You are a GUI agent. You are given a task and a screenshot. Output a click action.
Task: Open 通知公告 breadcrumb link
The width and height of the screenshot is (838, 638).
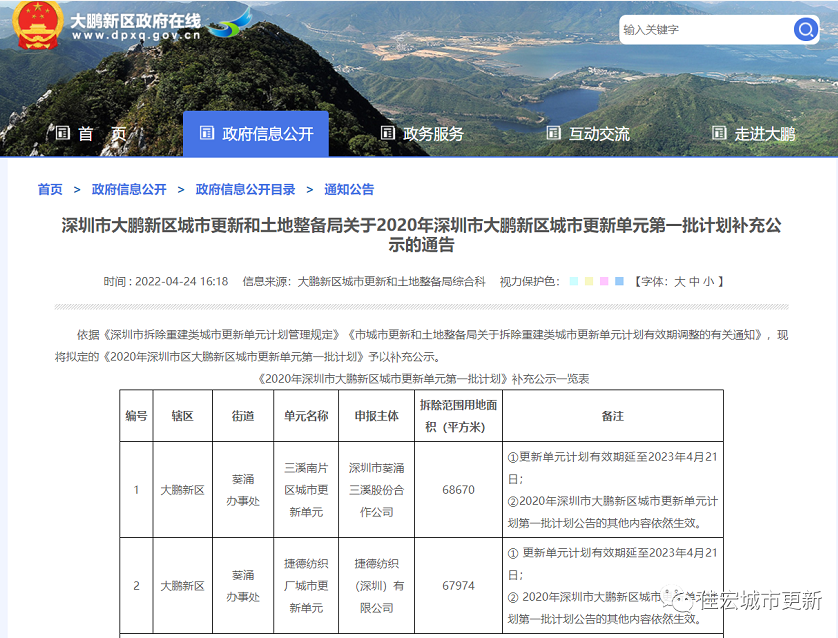click(349, 189)
